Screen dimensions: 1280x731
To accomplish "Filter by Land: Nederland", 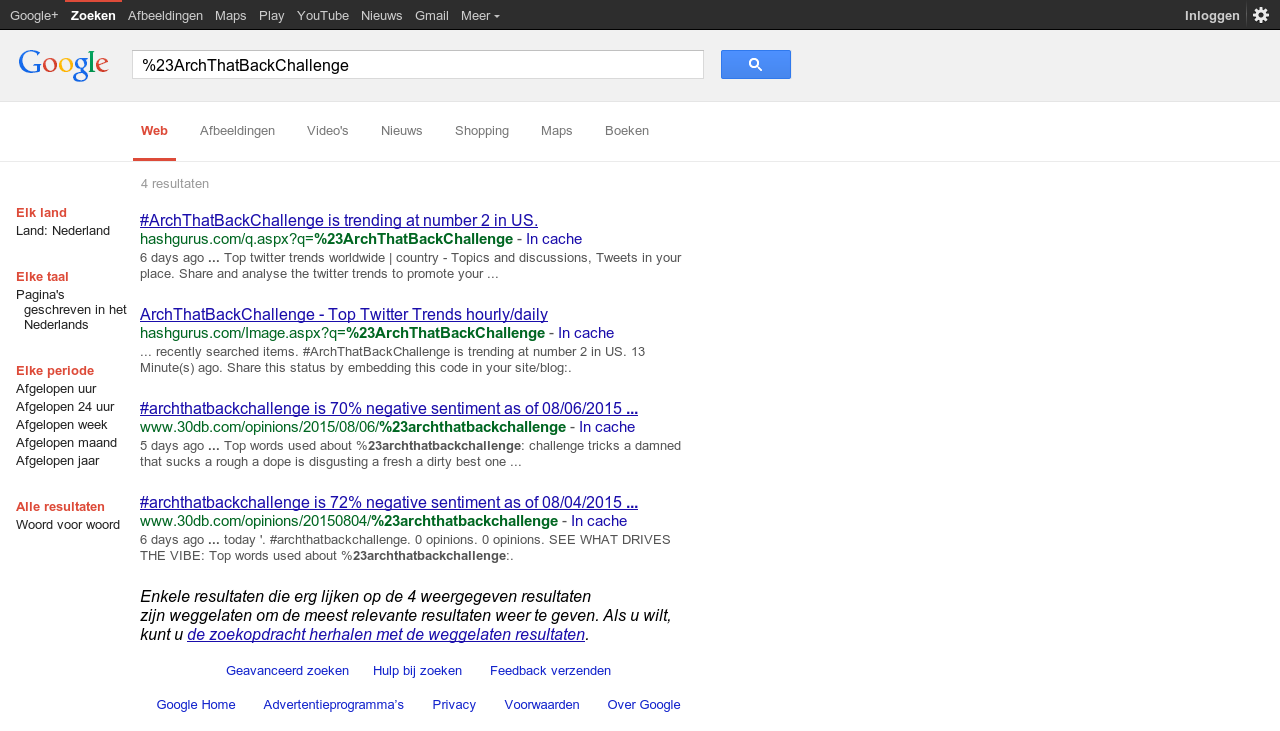I will click(x=63, y=231).
